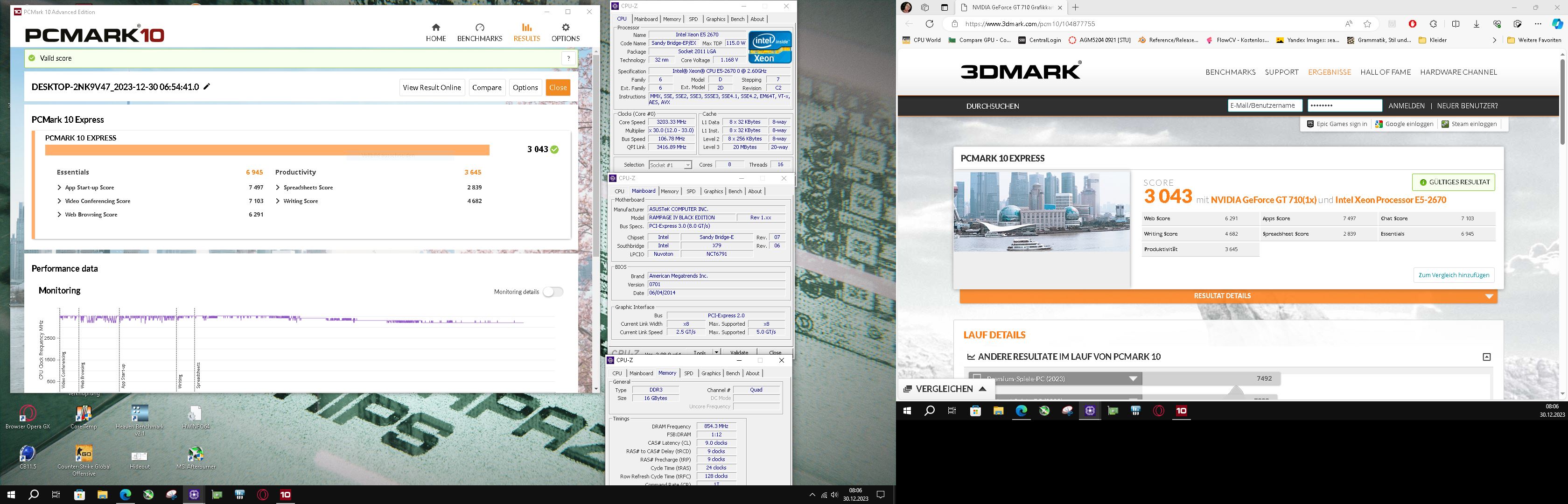
Task: Open the notification center icon
Action: 880,495
